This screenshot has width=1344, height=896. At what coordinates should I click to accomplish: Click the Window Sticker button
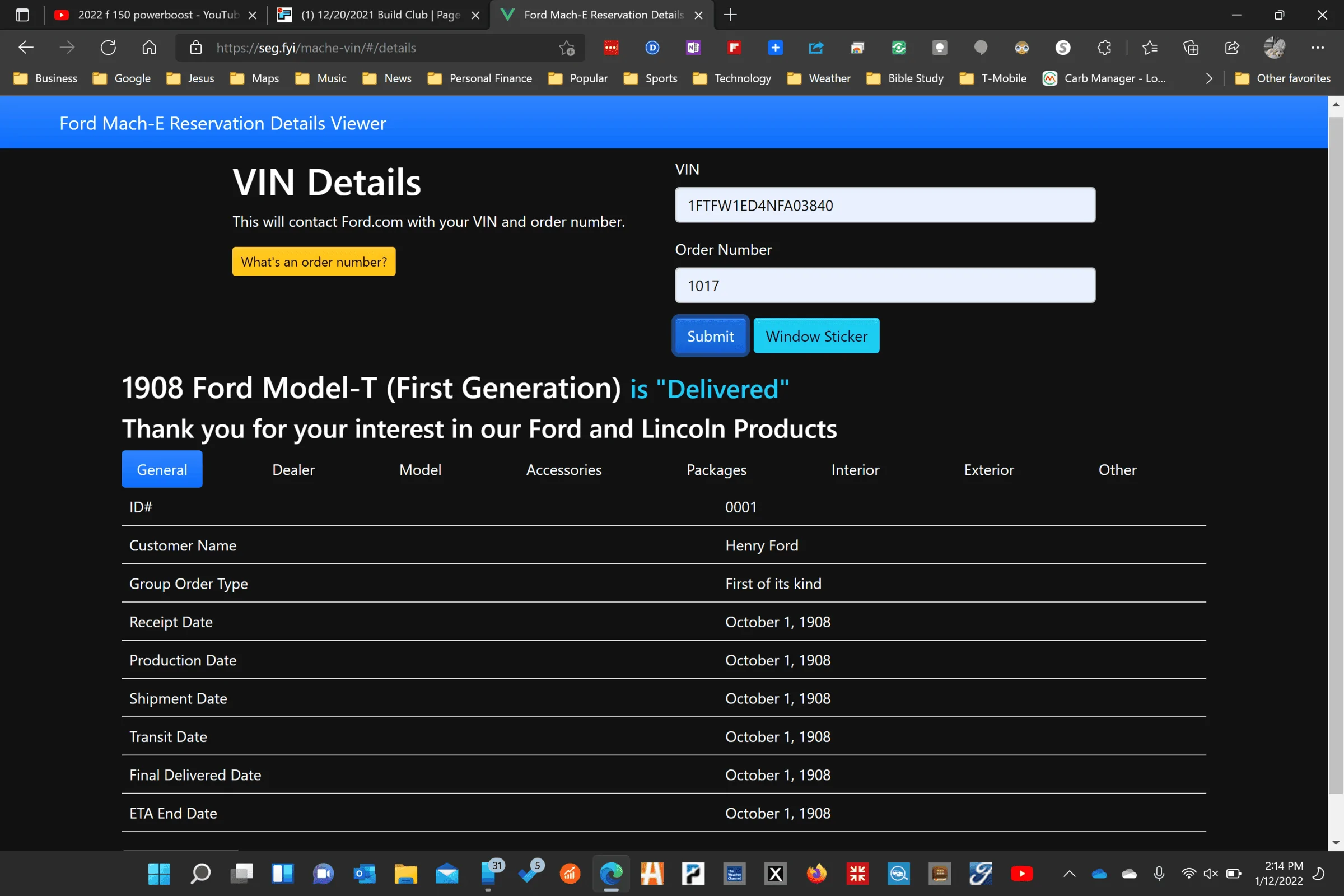point(816,336)
